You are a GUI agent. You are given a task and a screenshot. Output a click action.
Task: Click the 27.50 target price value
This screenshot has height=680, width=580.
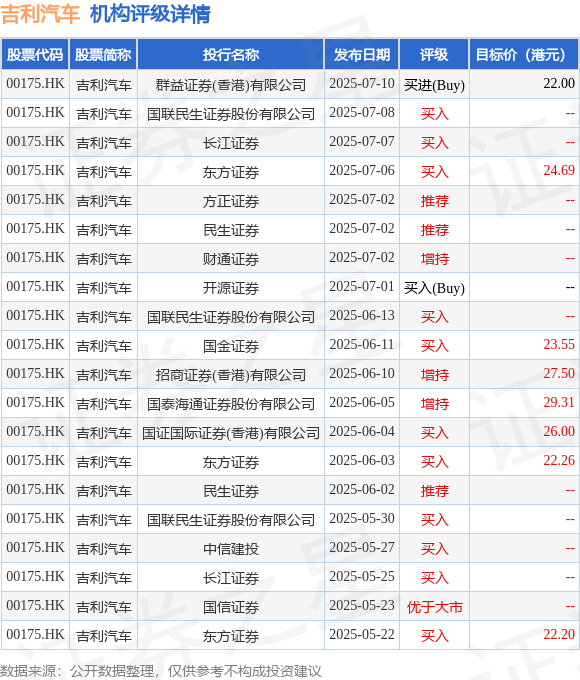[x=559, y=373]
